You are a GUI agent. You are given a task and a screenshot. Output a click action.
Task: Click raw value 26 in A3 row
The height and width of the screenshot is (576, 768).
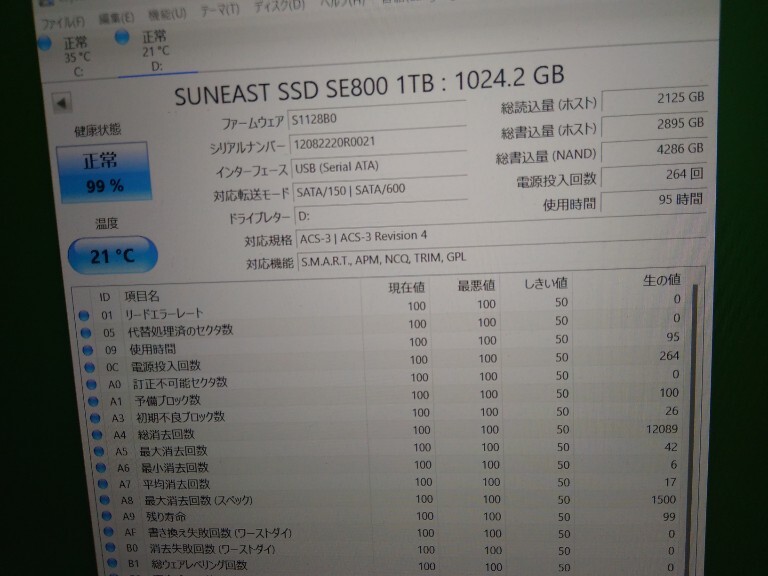pyautogui.click(x=672, y=411)
